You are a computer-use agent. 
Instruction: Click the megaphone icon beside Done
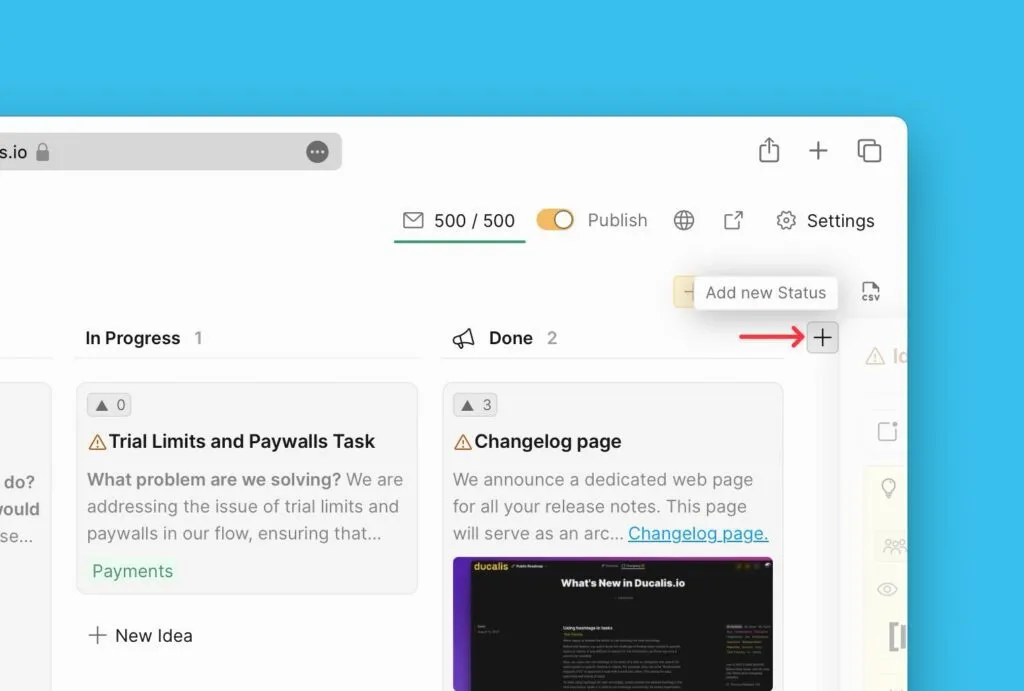coord(464,338)
